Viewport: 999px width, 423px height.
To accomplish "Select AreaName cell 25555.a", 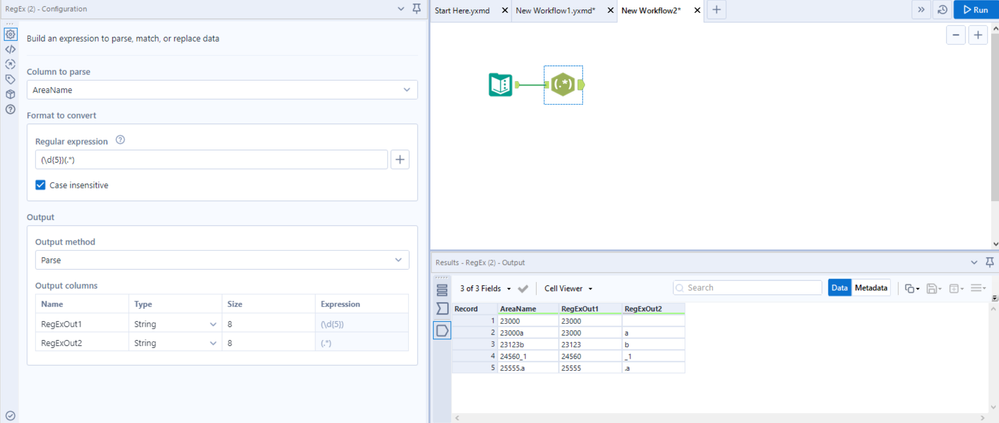I will click(528, 368).
